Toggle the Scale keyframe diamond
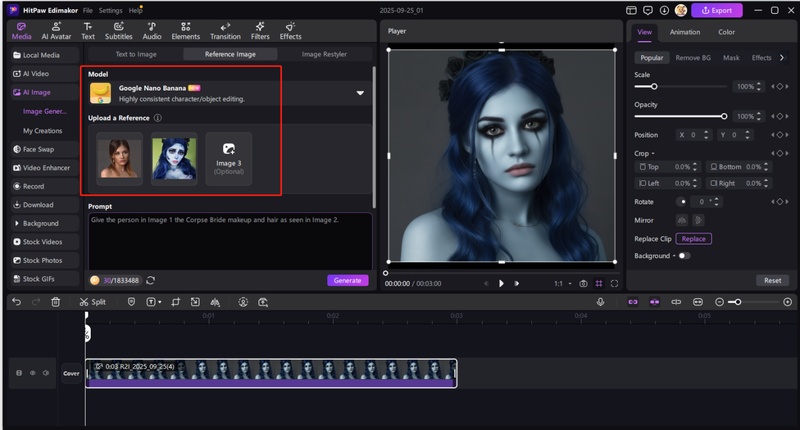The height and width of the screenshot is (430, 800). [x=780, y=87]
